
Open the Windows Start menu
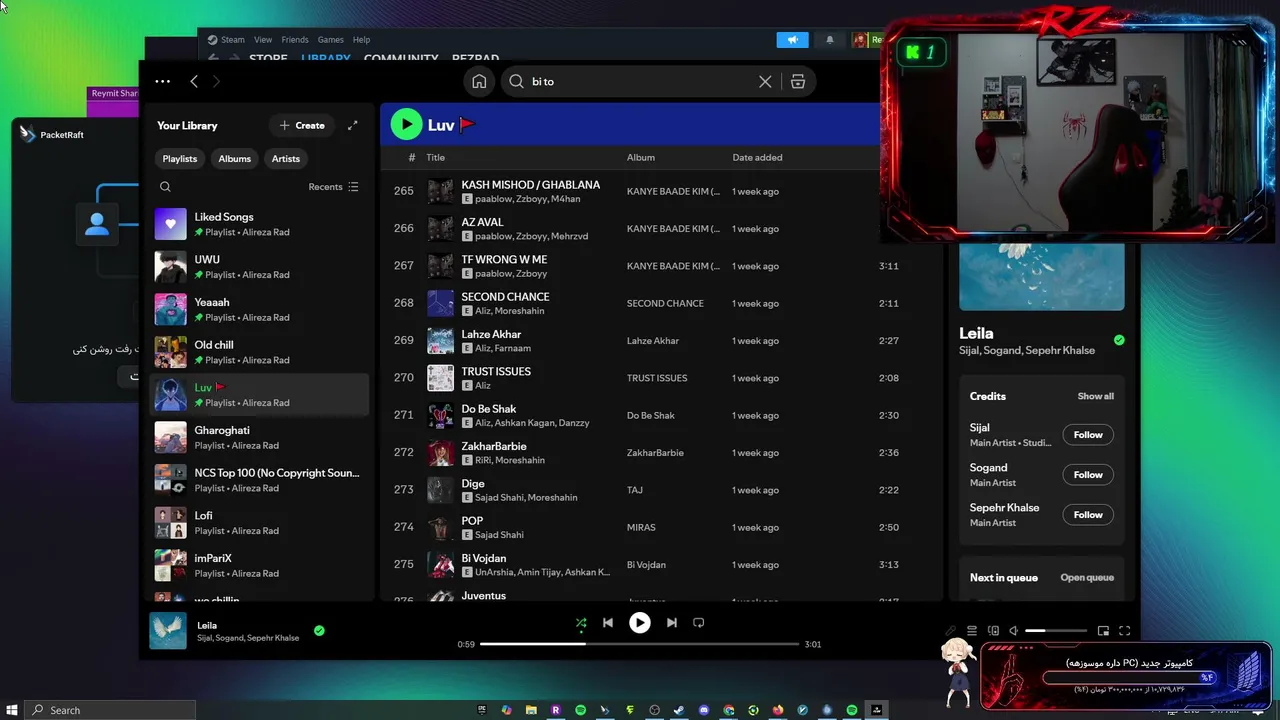[12, 710]
